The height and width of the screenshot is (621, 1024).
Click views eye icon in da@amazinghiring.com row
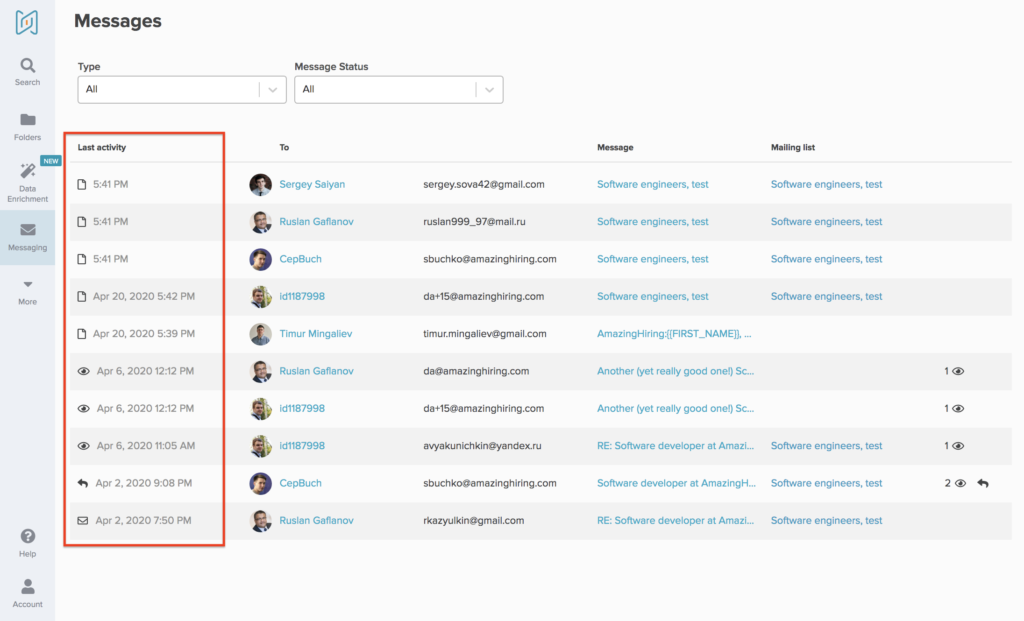click(x=958, y=372)
